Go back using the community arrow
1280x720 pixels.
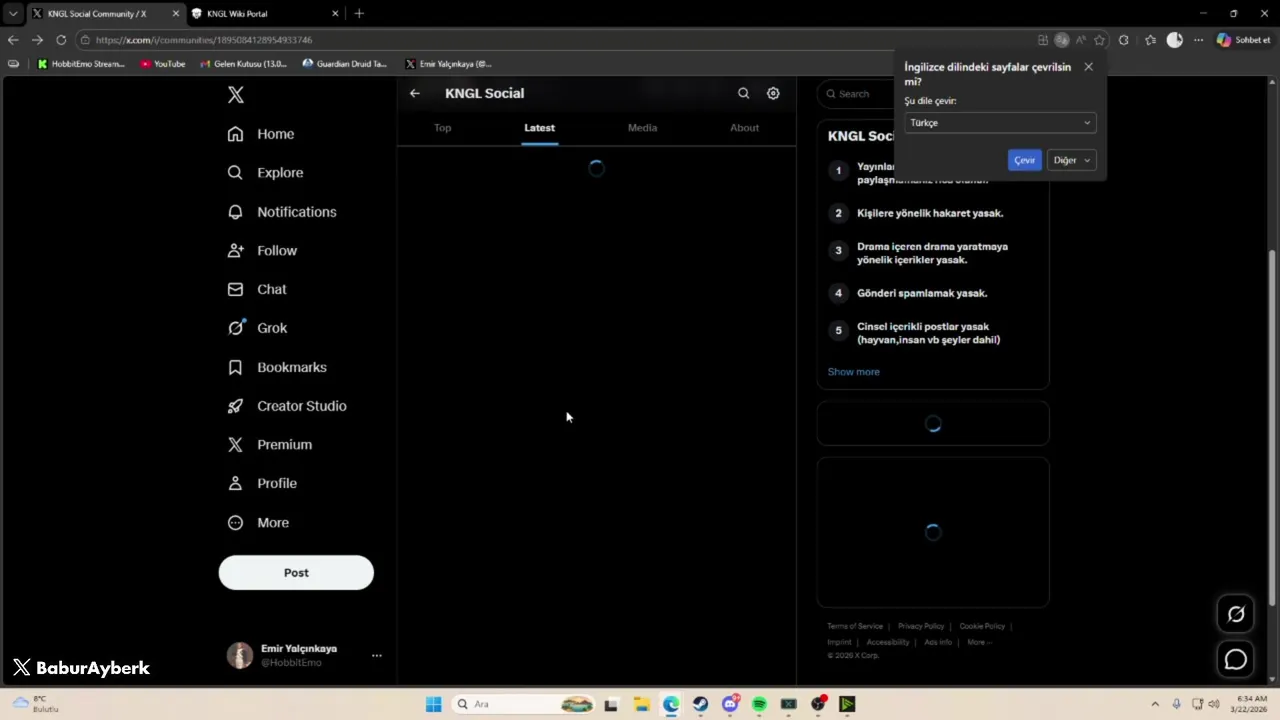[415, 93]
